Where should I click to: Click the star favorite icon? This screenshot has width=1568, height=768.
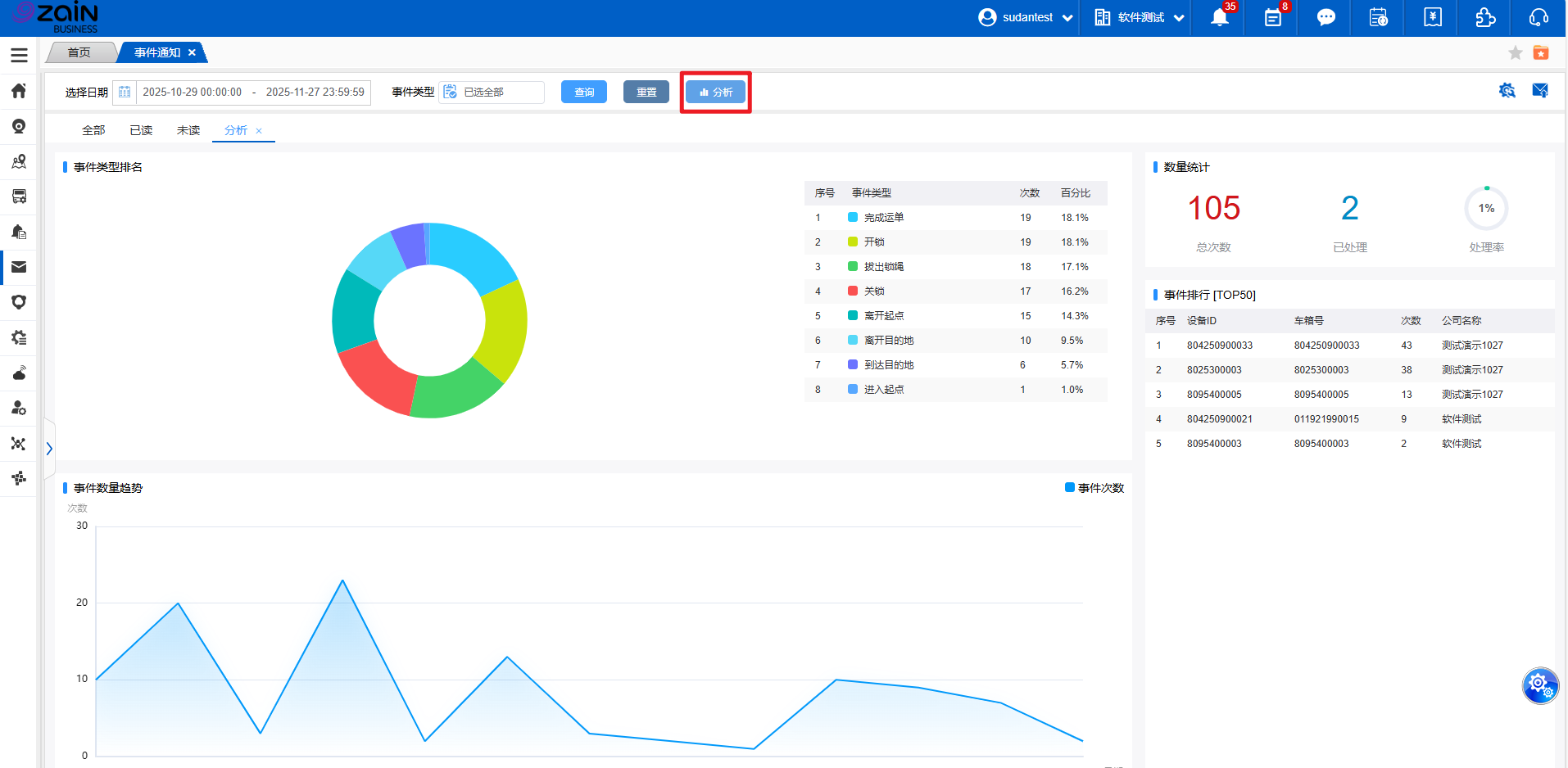pyautogui.click(x=1515, y=53)
